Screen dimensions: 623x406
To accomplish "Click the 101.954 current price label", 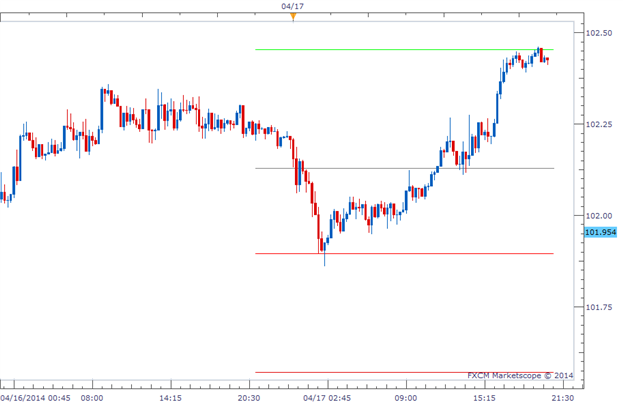I will click(x=601, y=232).
